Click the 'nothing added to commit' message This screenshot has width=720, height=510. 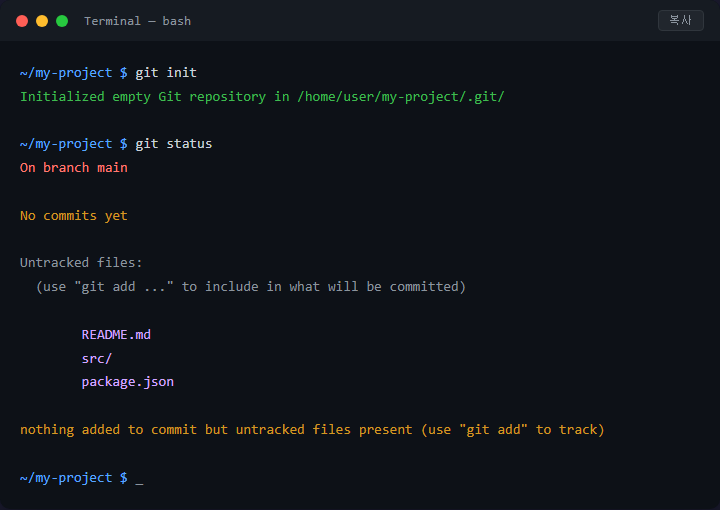pos(312,430)
